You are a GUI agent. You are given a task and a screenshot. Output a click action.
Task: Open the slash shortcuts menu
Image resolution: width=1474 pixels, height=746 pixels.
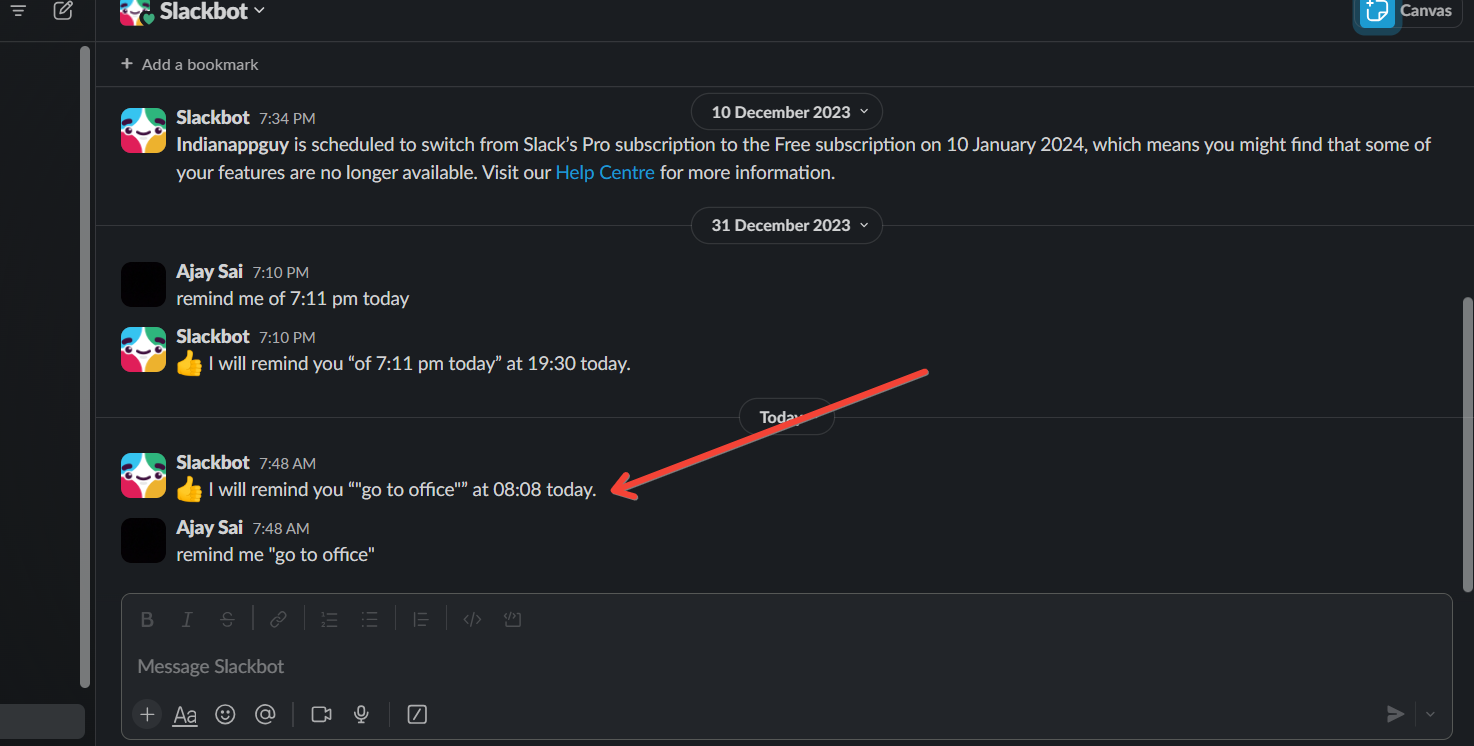(417, 714)
